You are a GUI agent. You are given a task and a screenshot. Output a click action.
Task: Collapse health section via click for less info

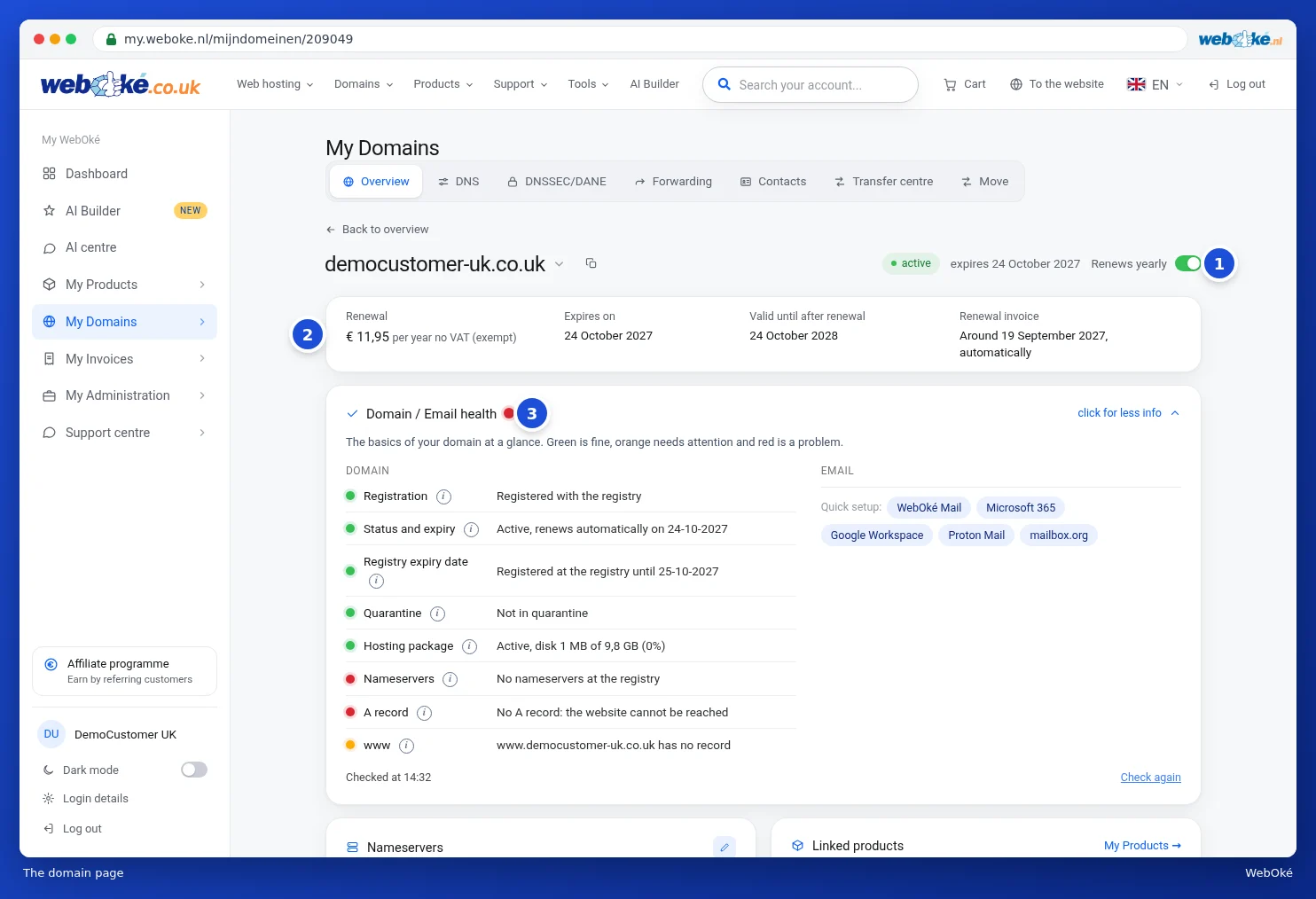[x=1128, y=413]
